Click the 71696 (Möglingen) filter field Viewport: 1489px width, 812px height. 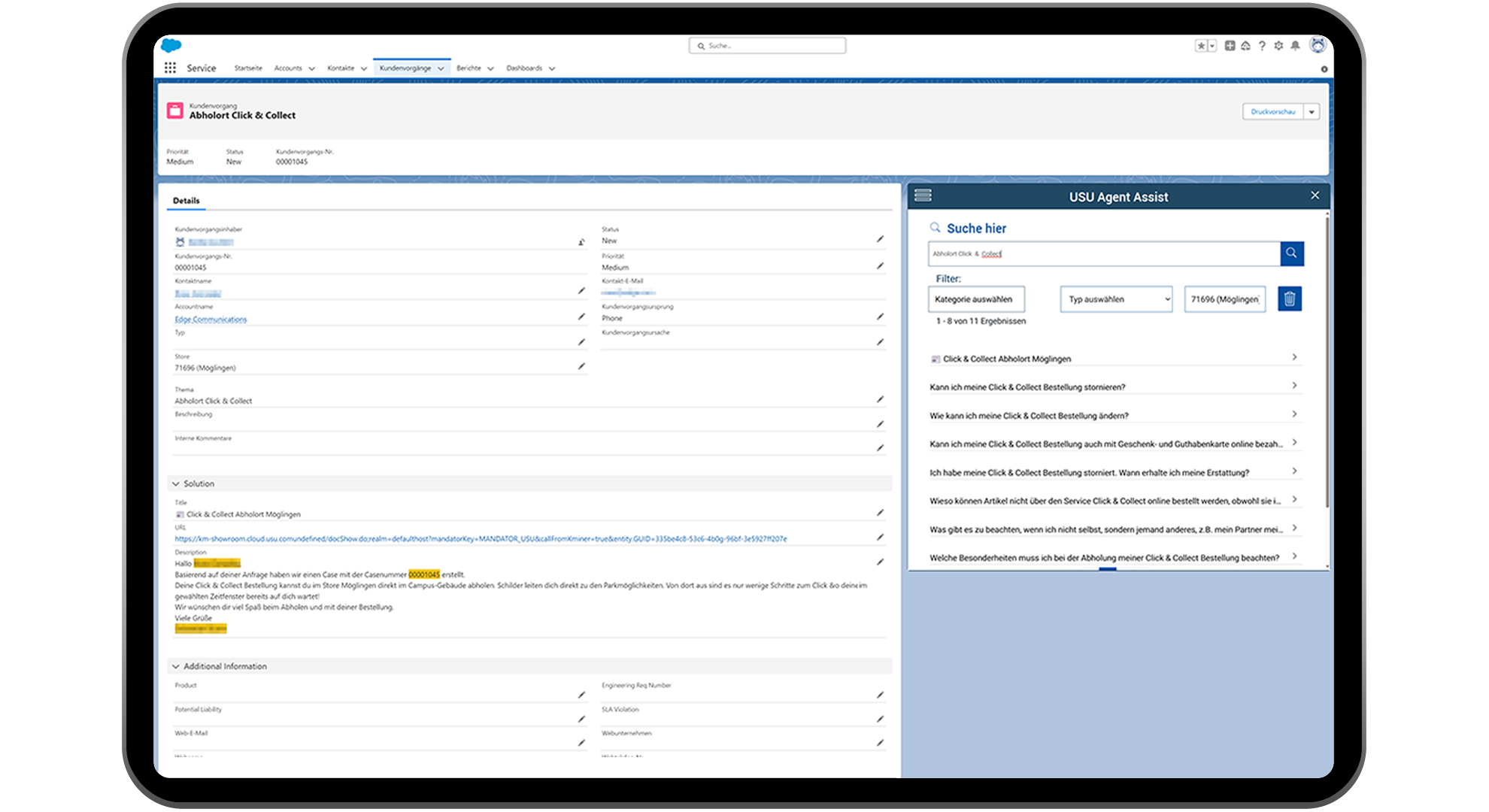(x=1225, y=299)
